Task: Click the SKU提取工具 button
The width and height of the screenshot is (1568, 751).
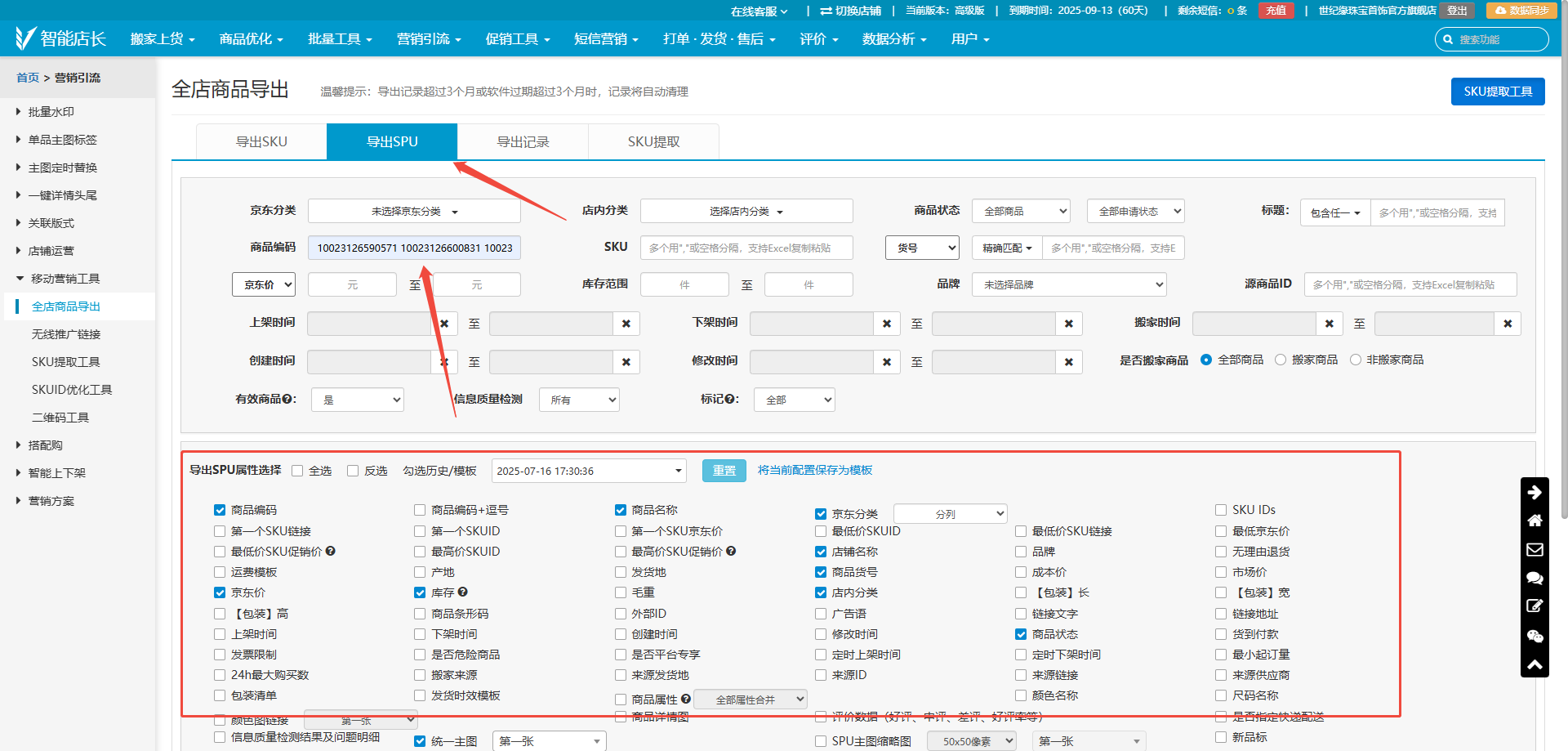Action: (x=1497, y=92)
